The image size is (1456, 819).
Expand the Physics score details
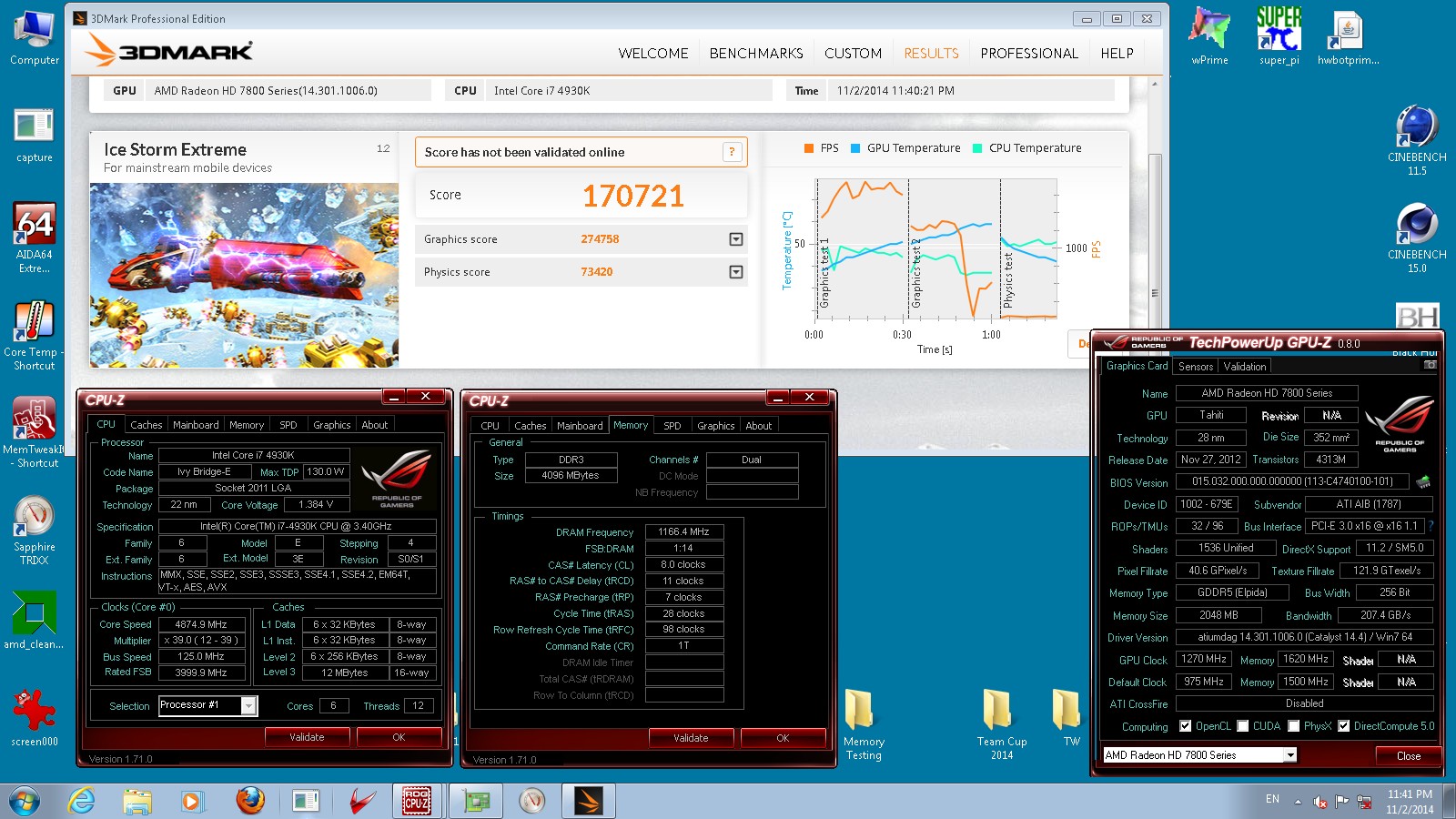736,272
